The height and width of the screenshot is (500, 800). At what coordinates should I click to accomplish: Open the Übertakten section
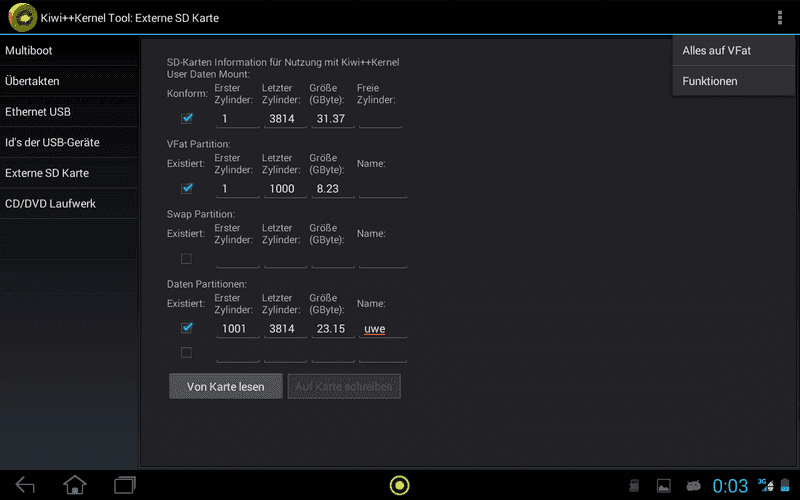point(69,81)
